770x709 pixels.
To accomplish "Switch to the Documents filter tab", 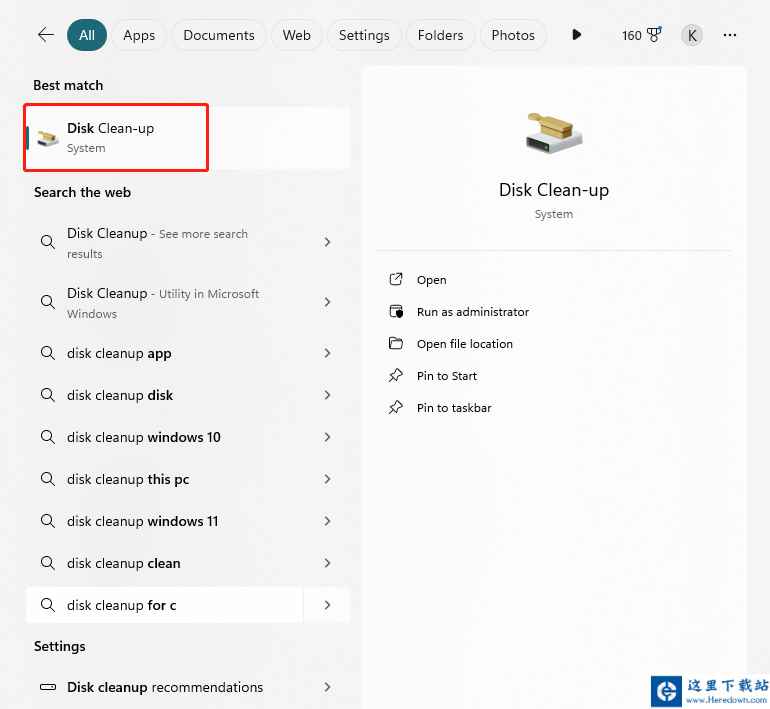I will point(219,35).
